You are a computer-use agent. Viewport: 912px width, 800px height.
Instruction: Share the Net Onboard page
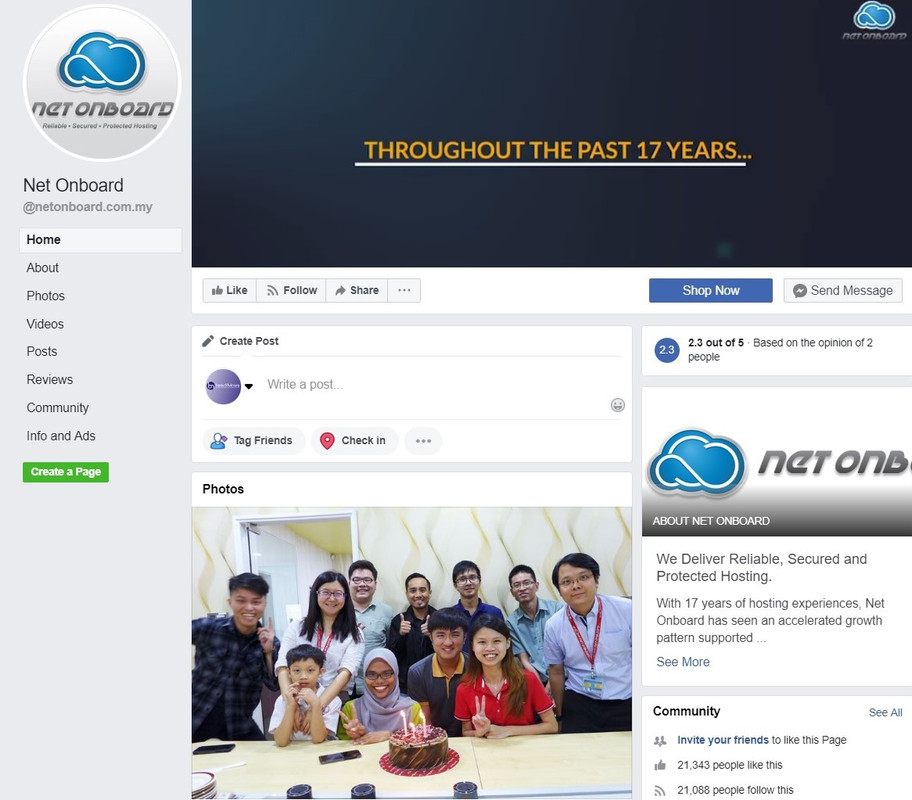click(357, 290)
